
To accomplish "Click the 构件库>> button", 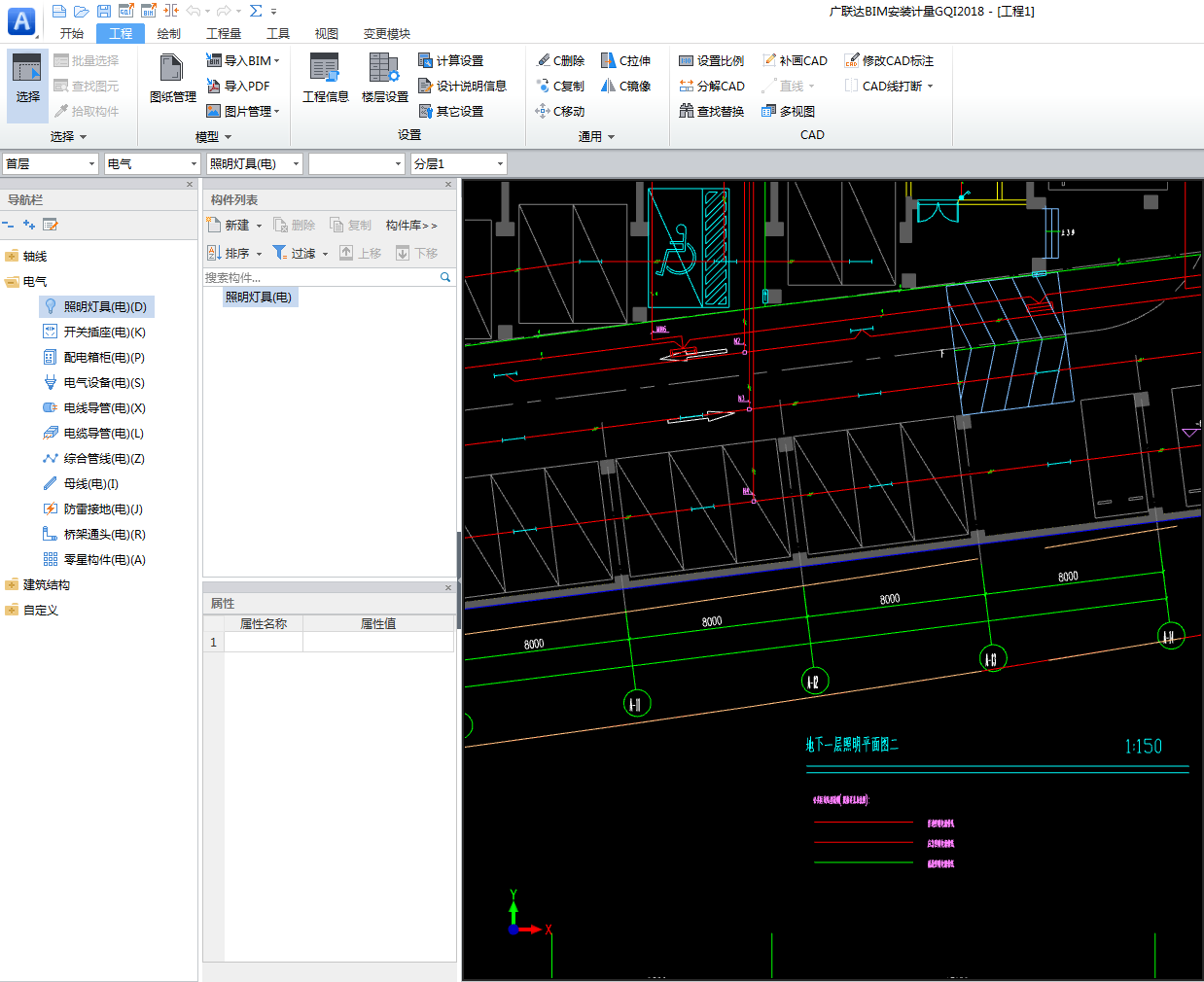I will [x=411, y=225].
